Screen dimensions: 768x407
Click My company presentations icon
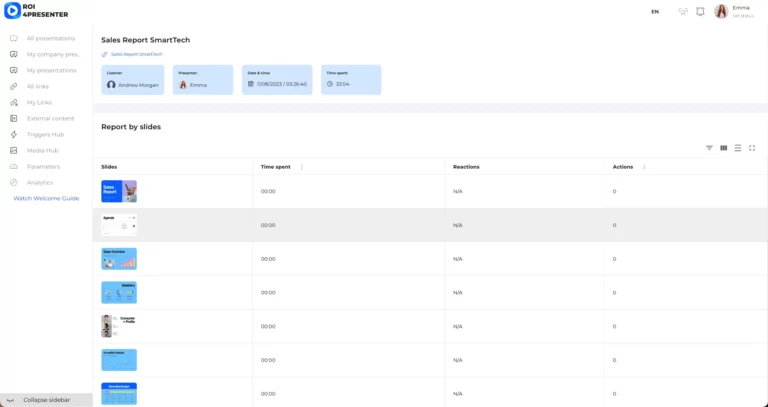pos(14,54)
